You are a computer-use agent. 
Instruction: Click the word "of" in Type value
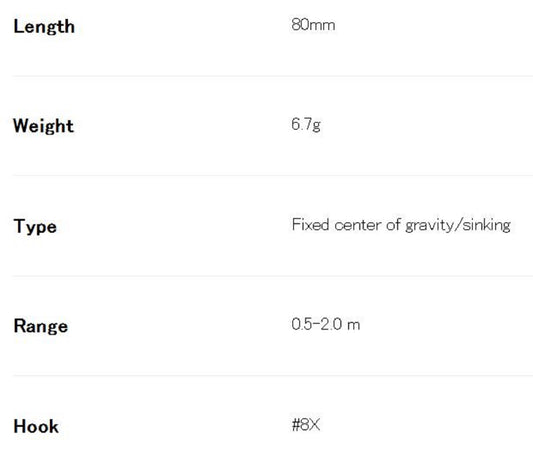pos(393,225)
